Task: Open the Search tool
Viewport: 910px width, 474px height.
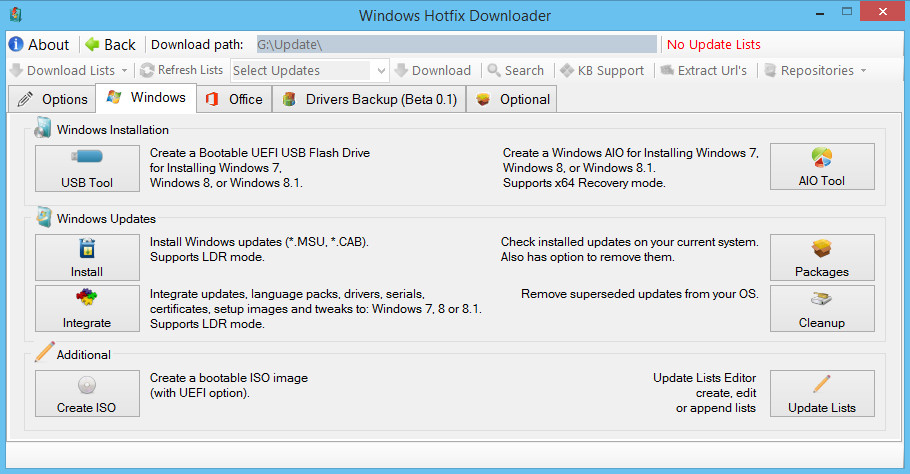Action: [x=516, y=70]
